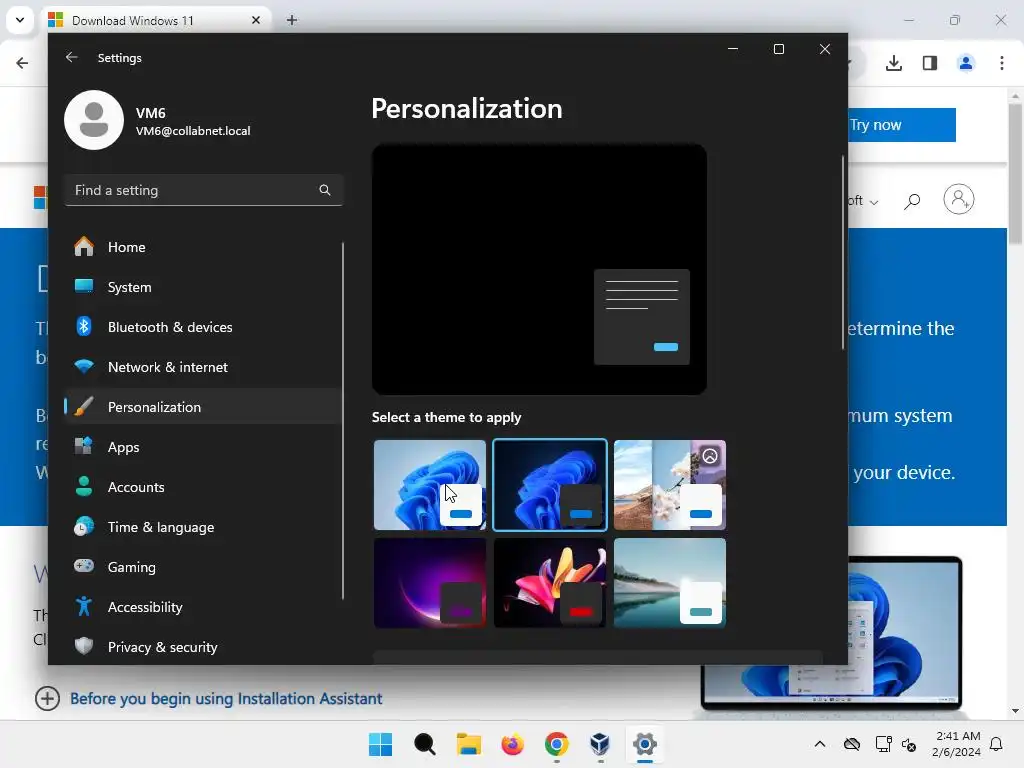The image size is (1024, 768).
Task: Click Chrome back navigation arrow
Action: [22, 63]
